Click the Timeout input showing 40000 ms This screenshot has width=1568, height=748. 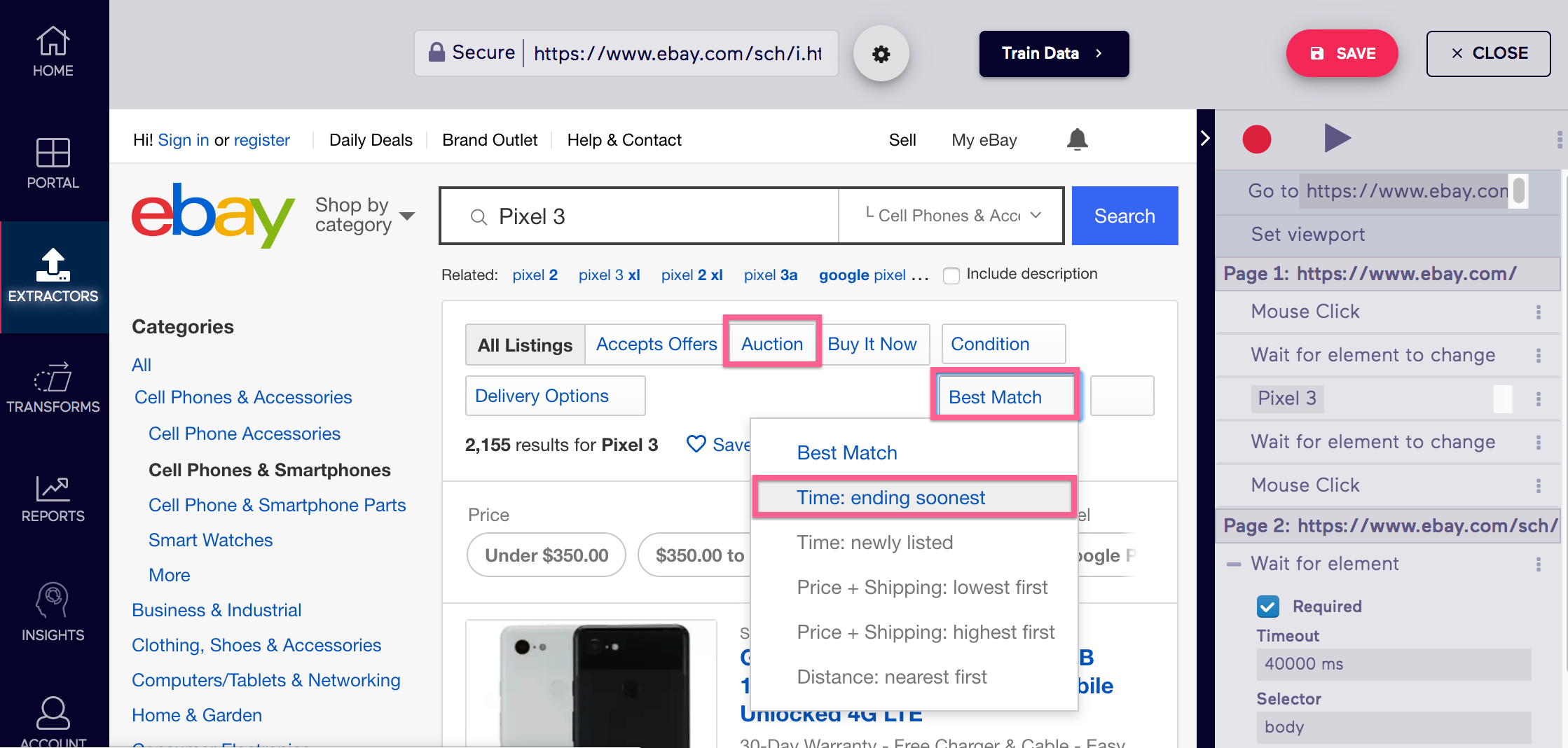1393,664
